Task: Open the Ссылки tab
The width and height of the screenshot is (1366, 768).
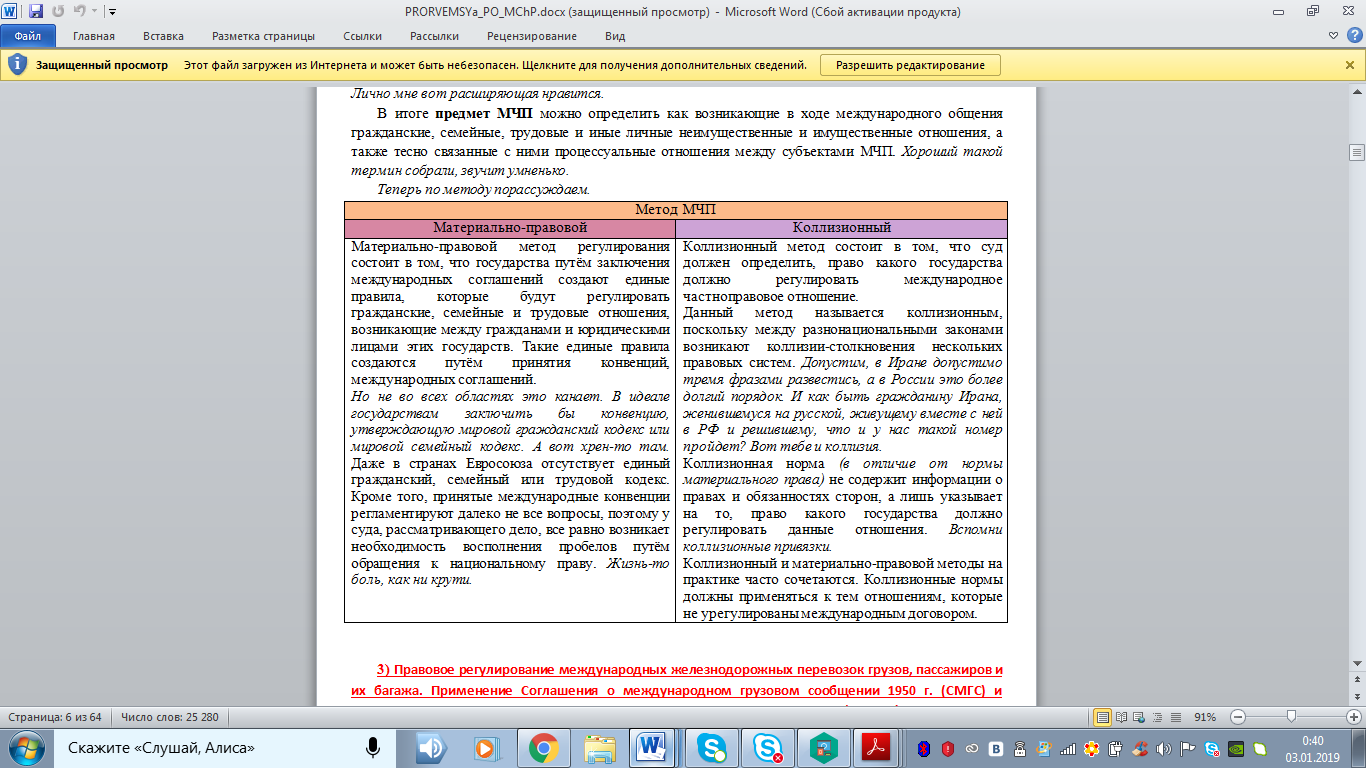Action: tap(362, 36)
